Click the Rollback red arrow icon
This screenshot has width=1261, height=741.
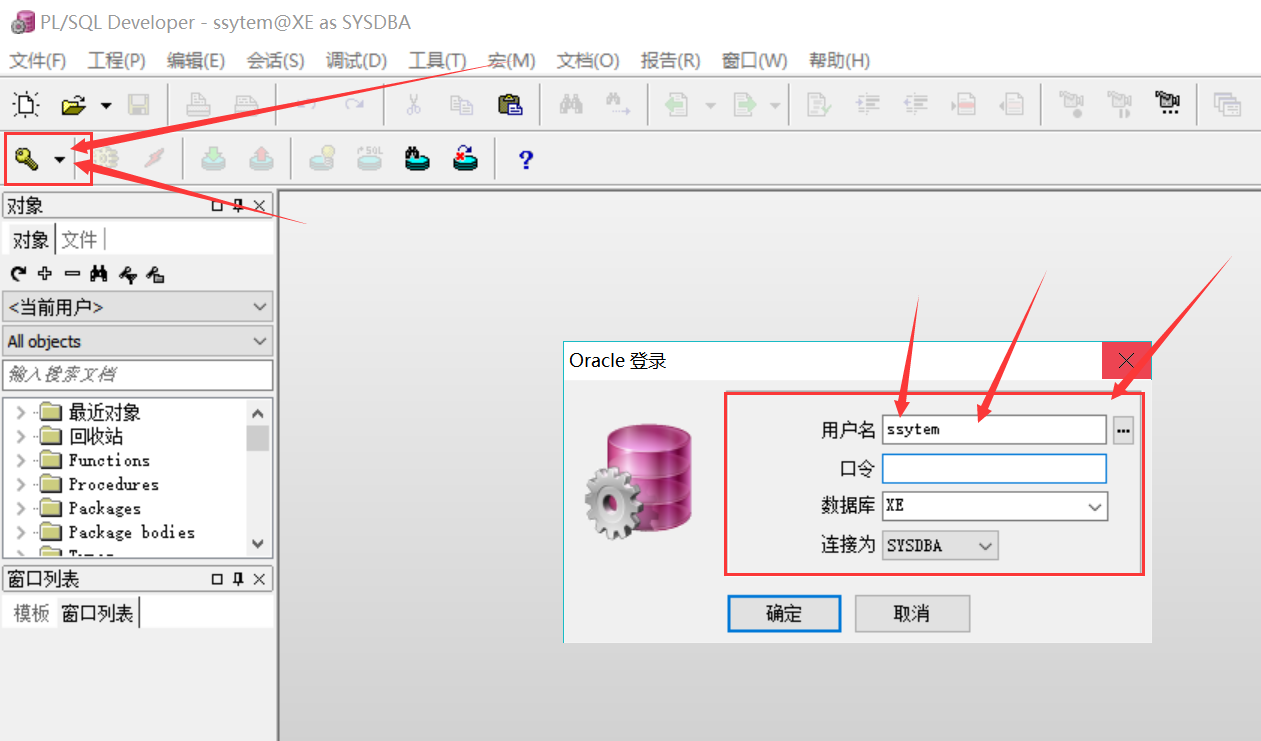click(x=260, y=158)
